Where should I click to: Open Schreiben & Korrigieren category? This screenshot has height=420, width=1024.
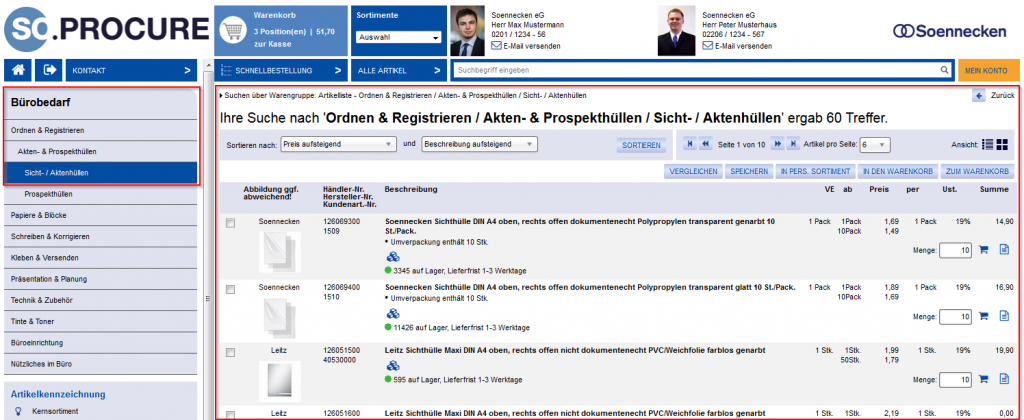pyautogui.click(x=101, y=236)
